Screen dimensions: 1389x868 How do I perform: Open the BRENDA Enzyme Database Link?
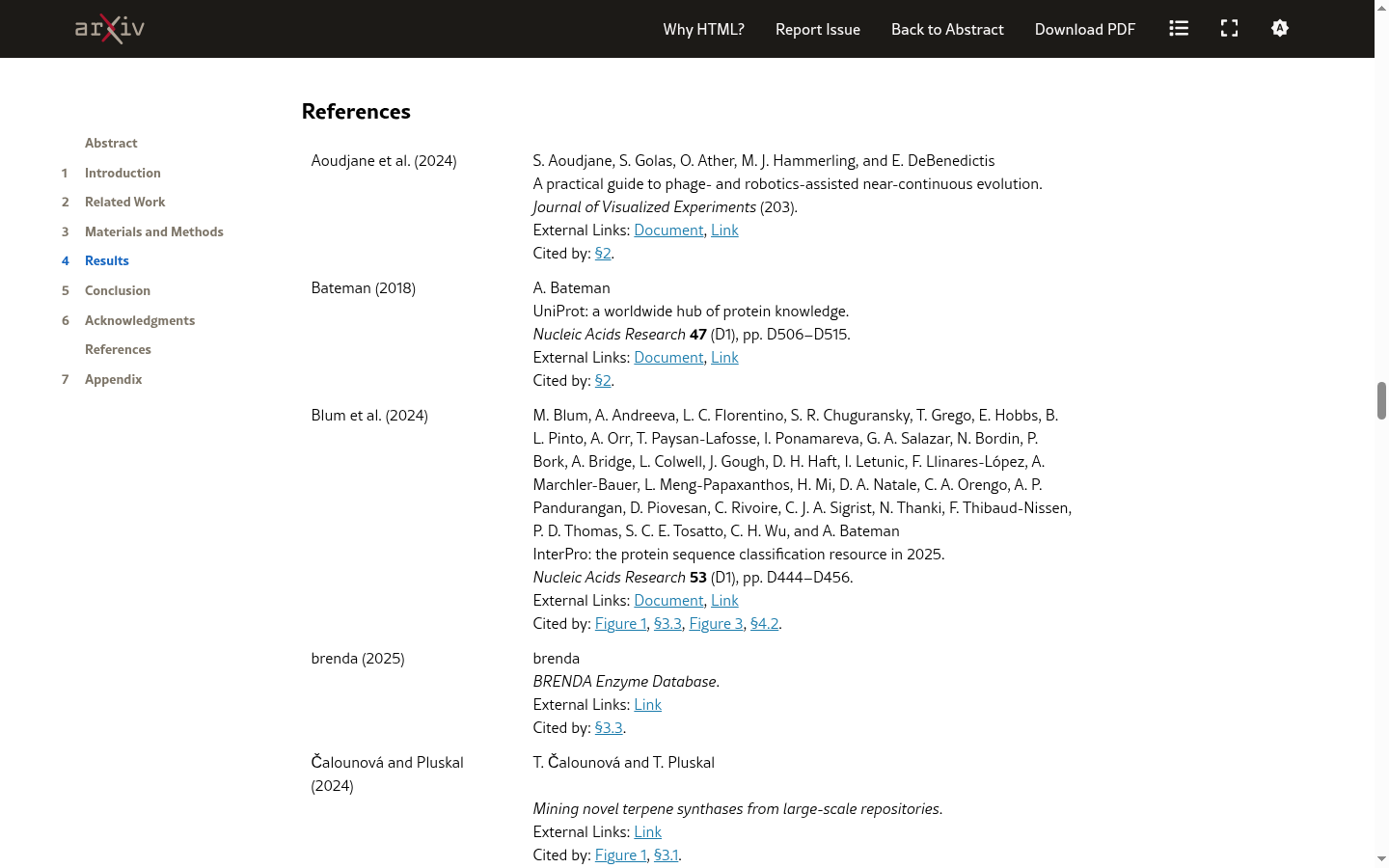647,704
